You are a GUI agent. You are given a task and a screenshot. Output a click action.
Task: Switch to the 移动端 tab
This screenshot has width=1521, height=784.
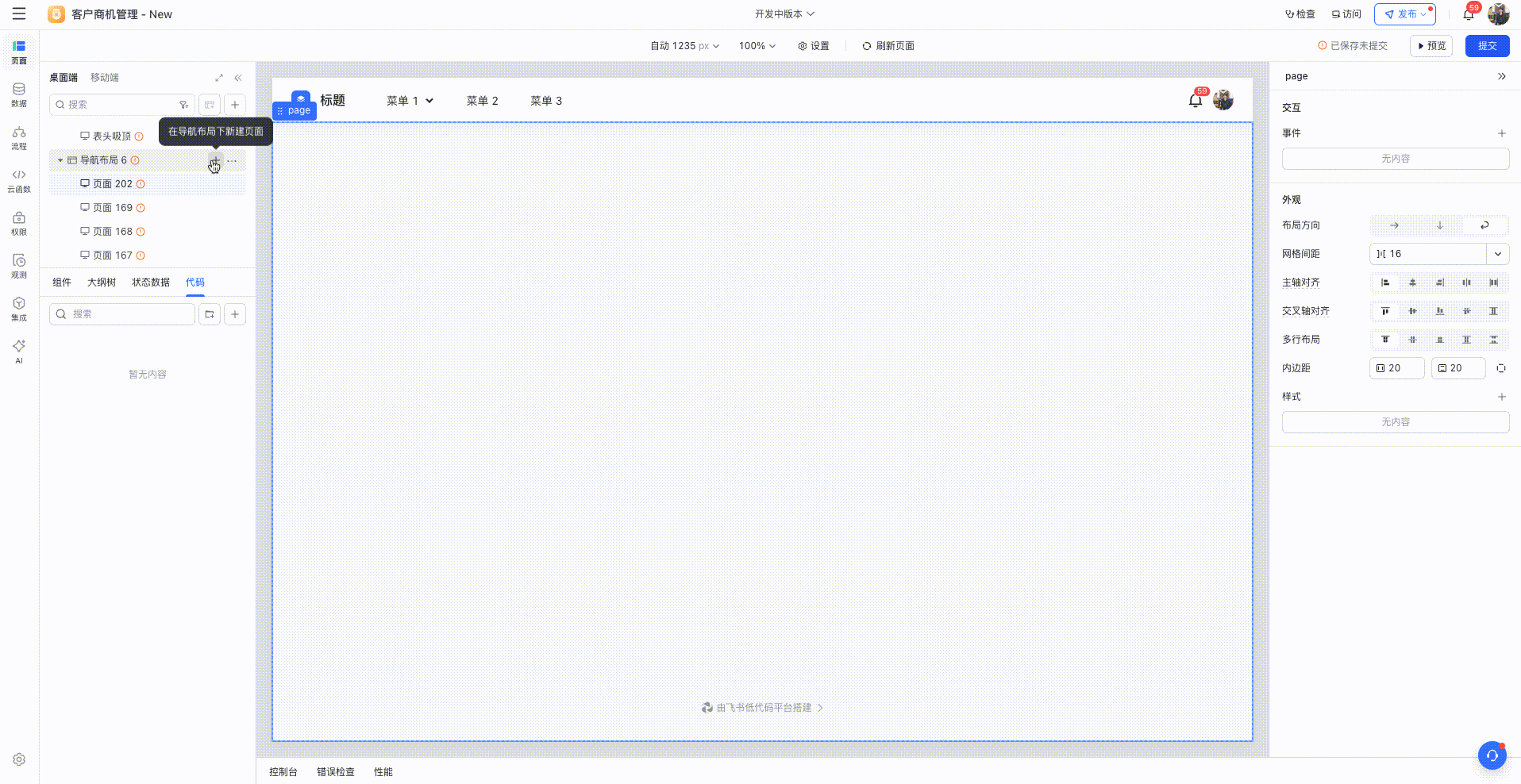[105, 78]
